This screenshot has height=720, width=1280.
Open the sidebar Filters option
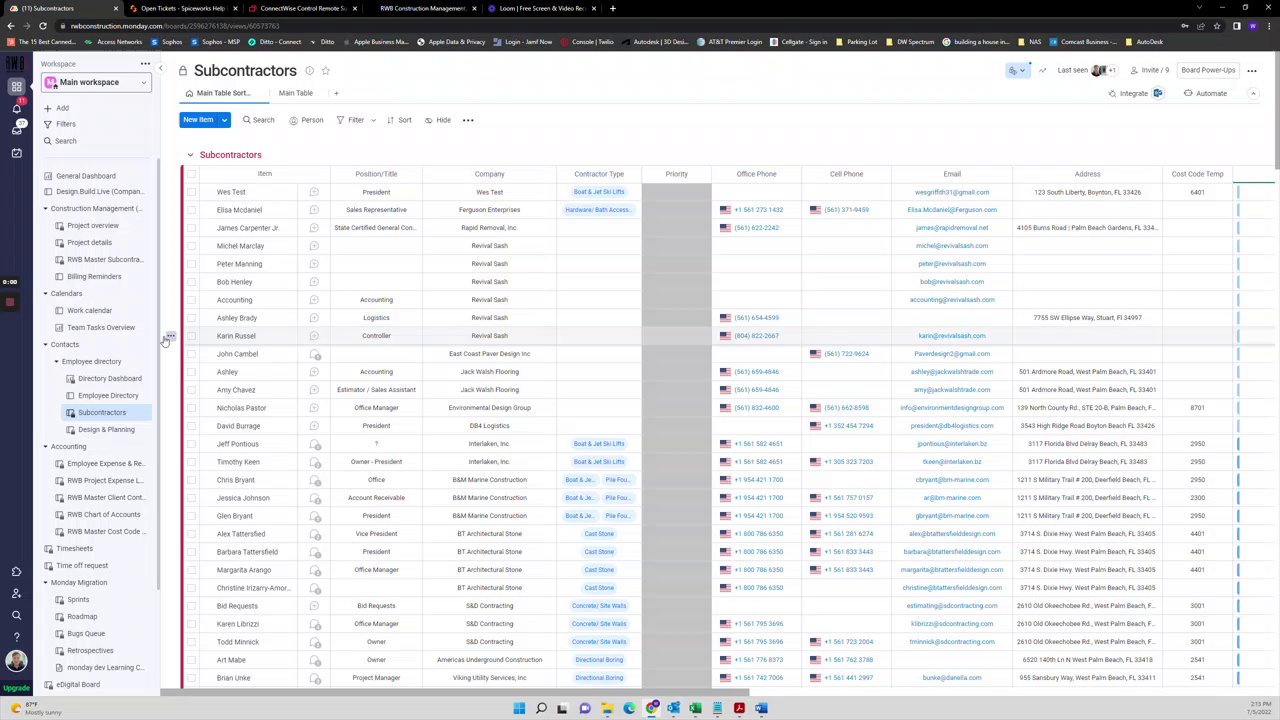(59, 124)
